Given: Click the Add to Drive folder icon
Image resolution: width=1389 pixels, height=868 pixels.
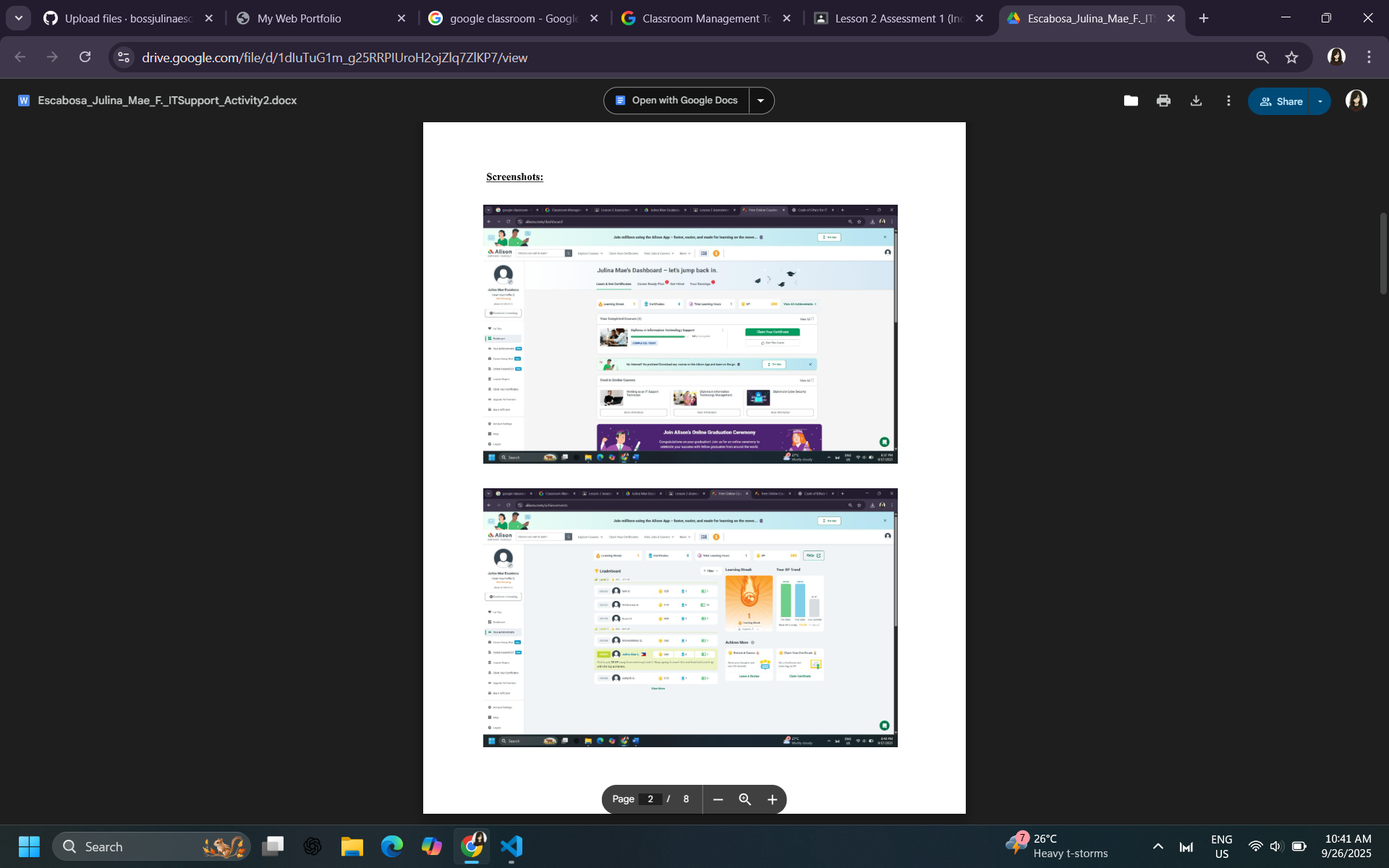Looking at the screenshot, I should tap(1131, 101).
